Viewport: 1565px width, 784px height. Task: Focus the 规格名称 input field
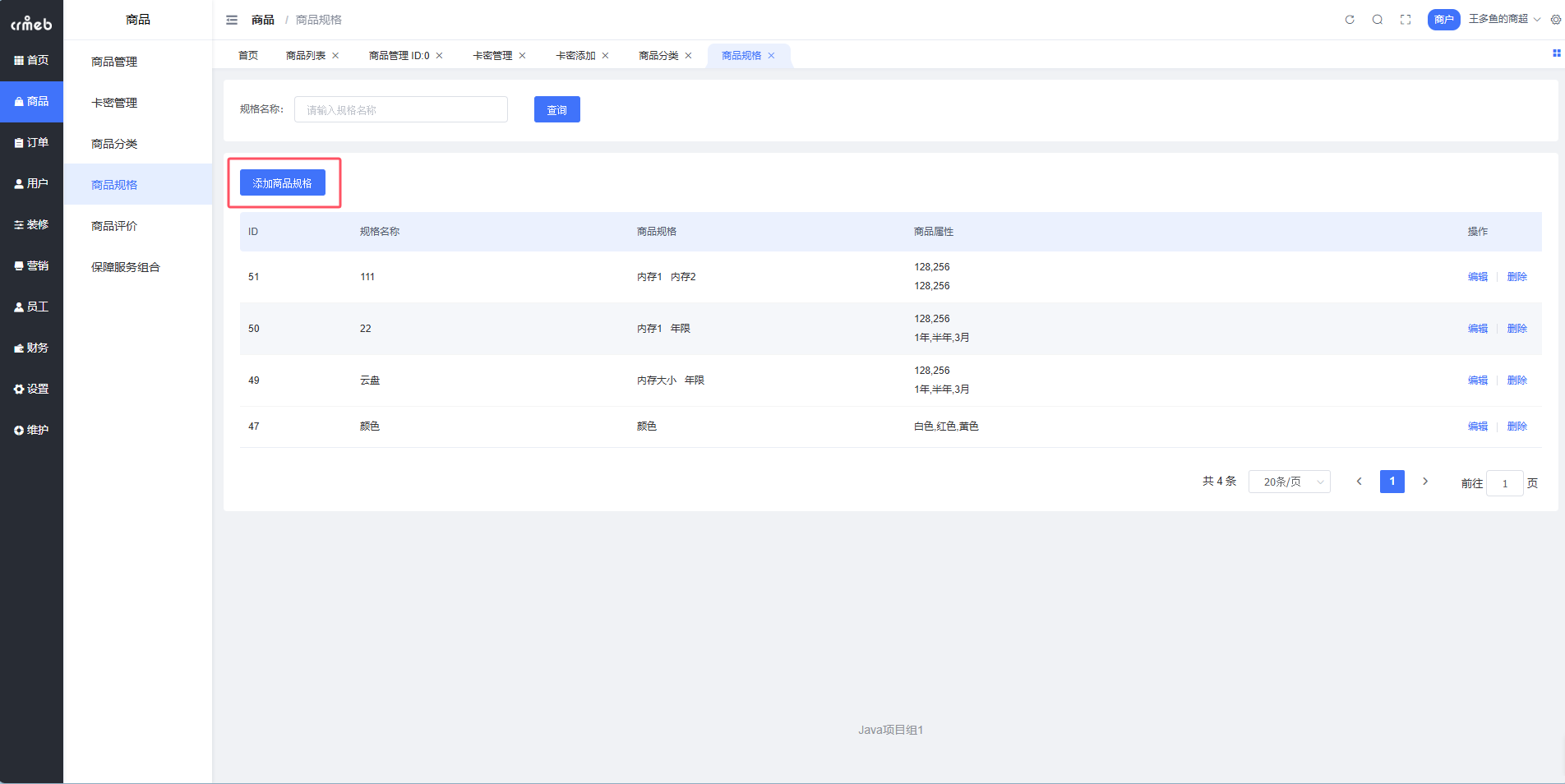pyautogui.click(x=400, y=110)
